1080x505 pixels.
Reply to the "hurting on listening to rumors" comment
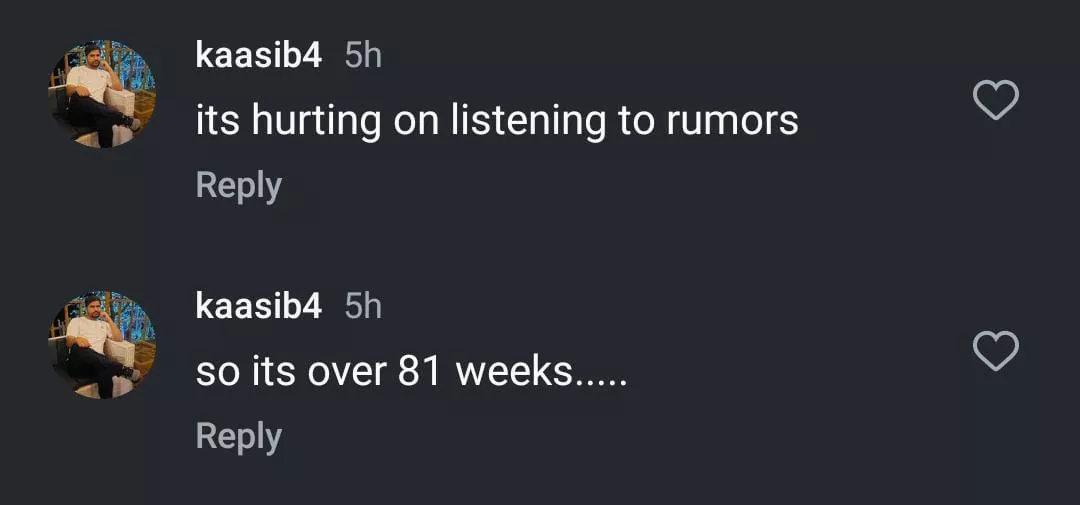[238, 186]
